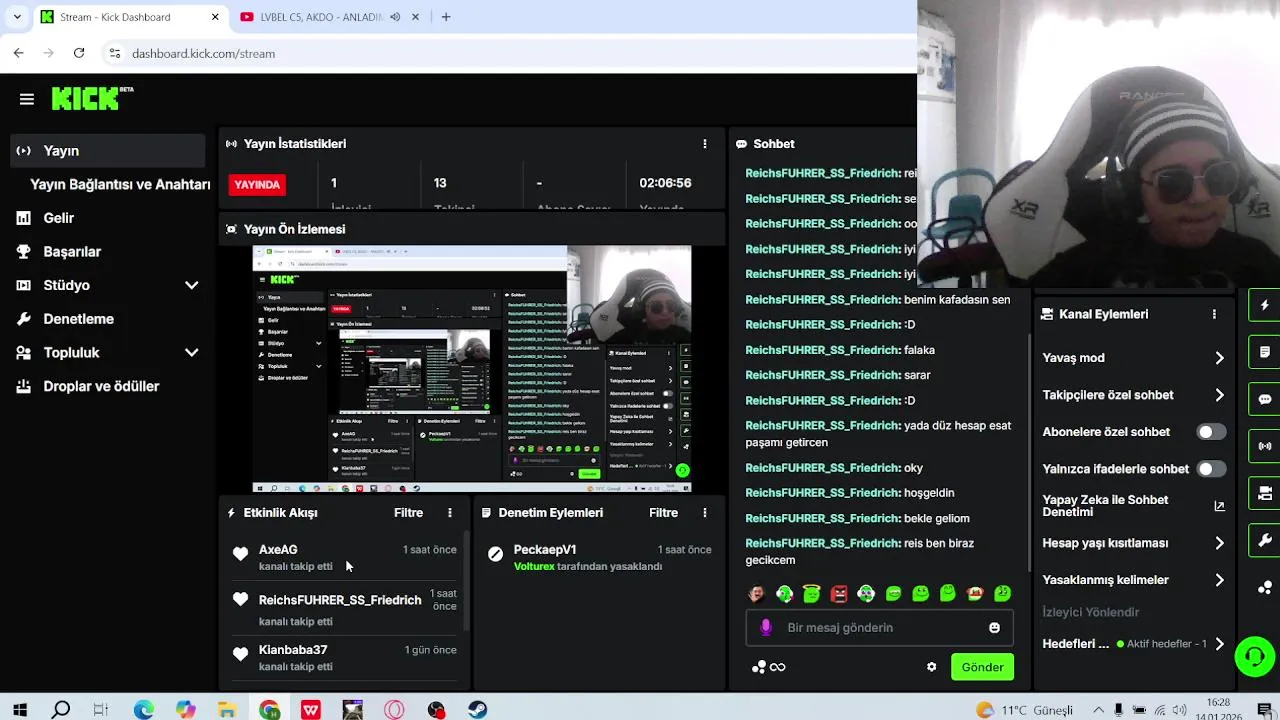Open Yayın Bağlantısı ve Anahtarı page
1280x720 pixels.
(x=120, y=184)
